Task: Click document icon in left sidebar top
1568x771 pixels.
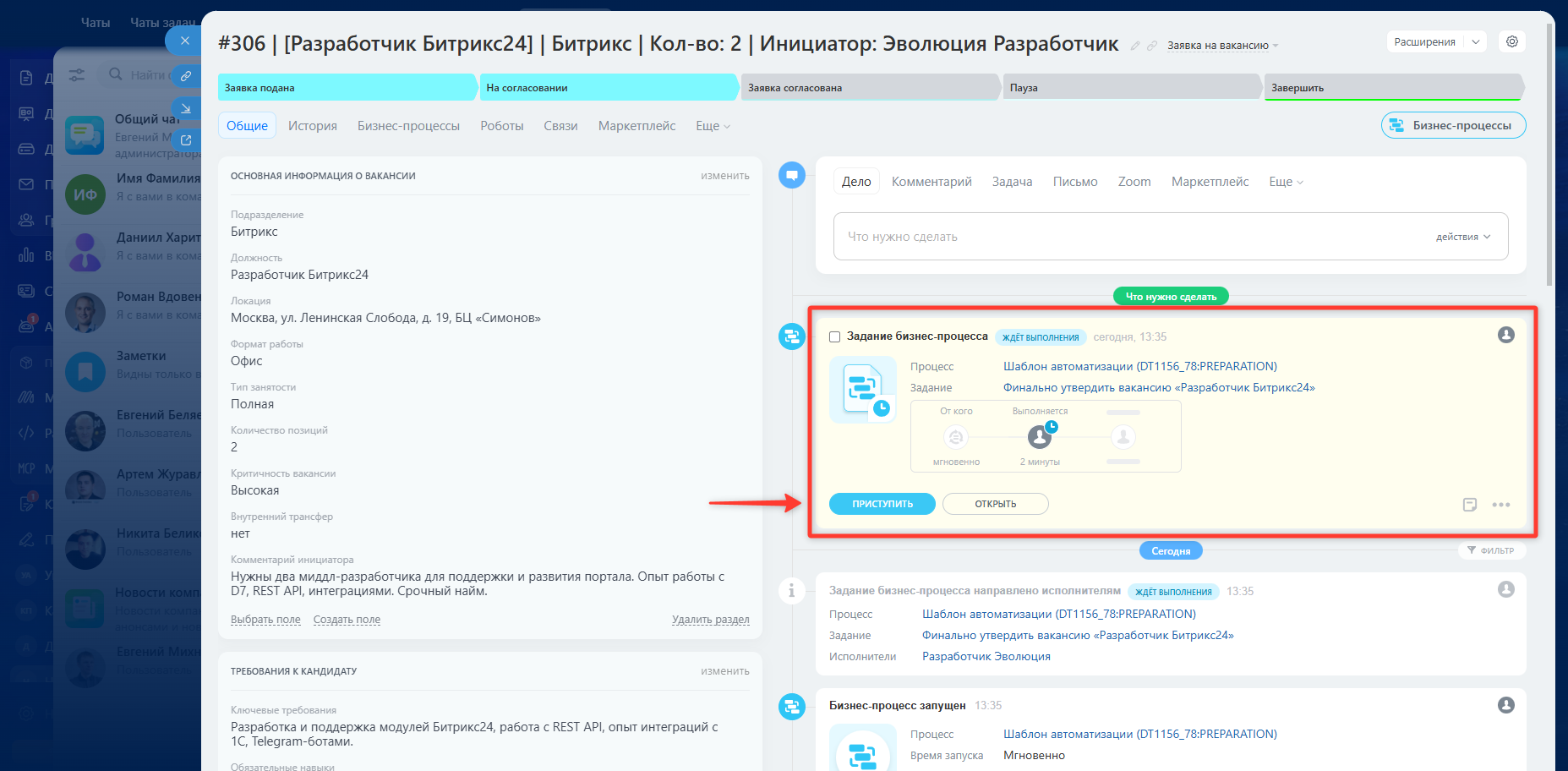Action: (26, 78)
